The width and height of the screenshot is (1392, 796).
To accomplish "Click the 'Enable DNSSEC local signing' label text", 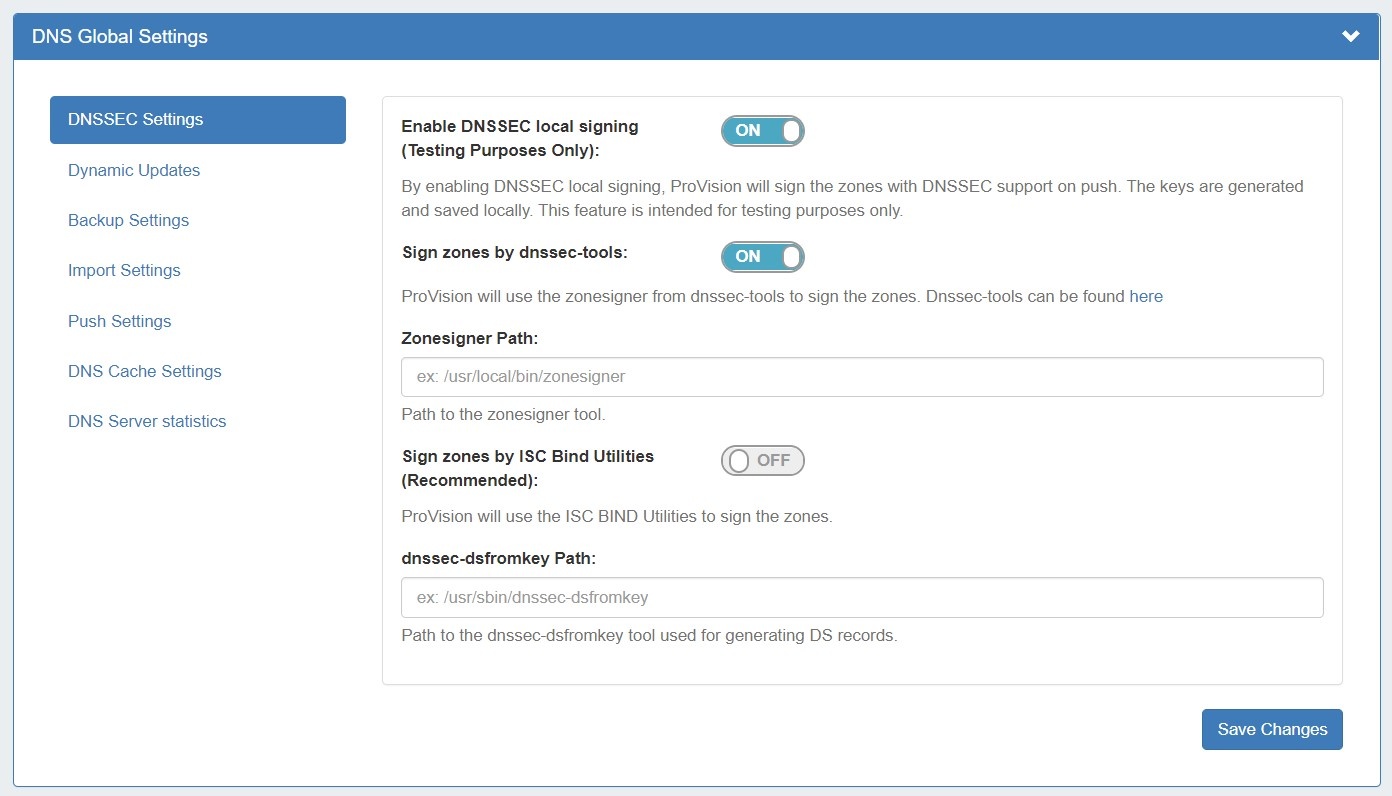I will click(519, 127).
